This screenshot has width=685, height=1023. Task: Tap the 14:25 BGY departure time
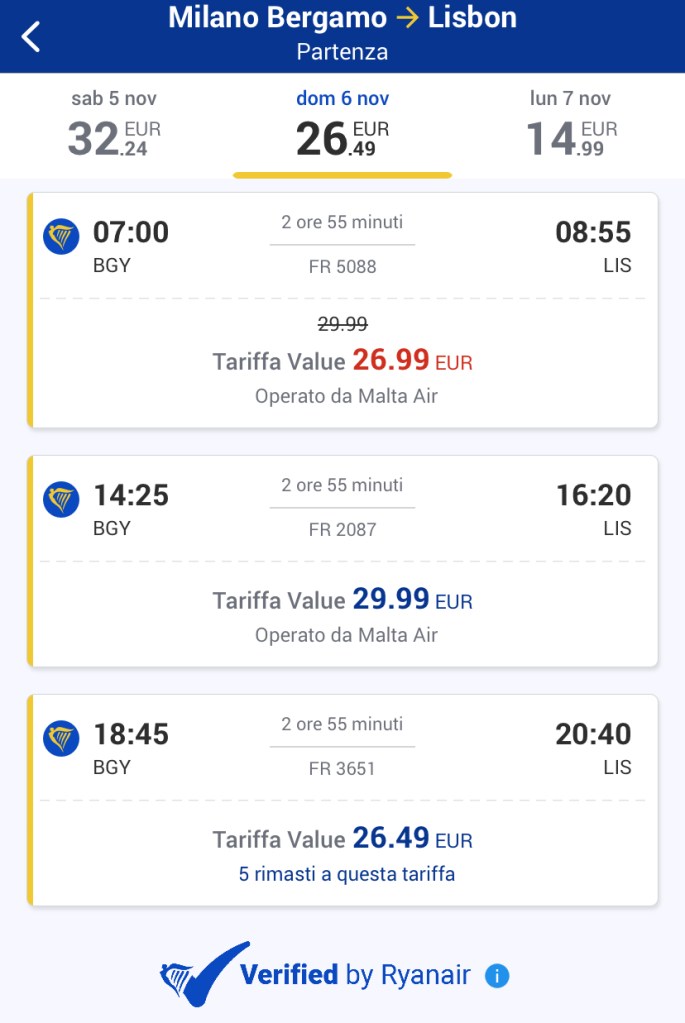coord(130,496)
